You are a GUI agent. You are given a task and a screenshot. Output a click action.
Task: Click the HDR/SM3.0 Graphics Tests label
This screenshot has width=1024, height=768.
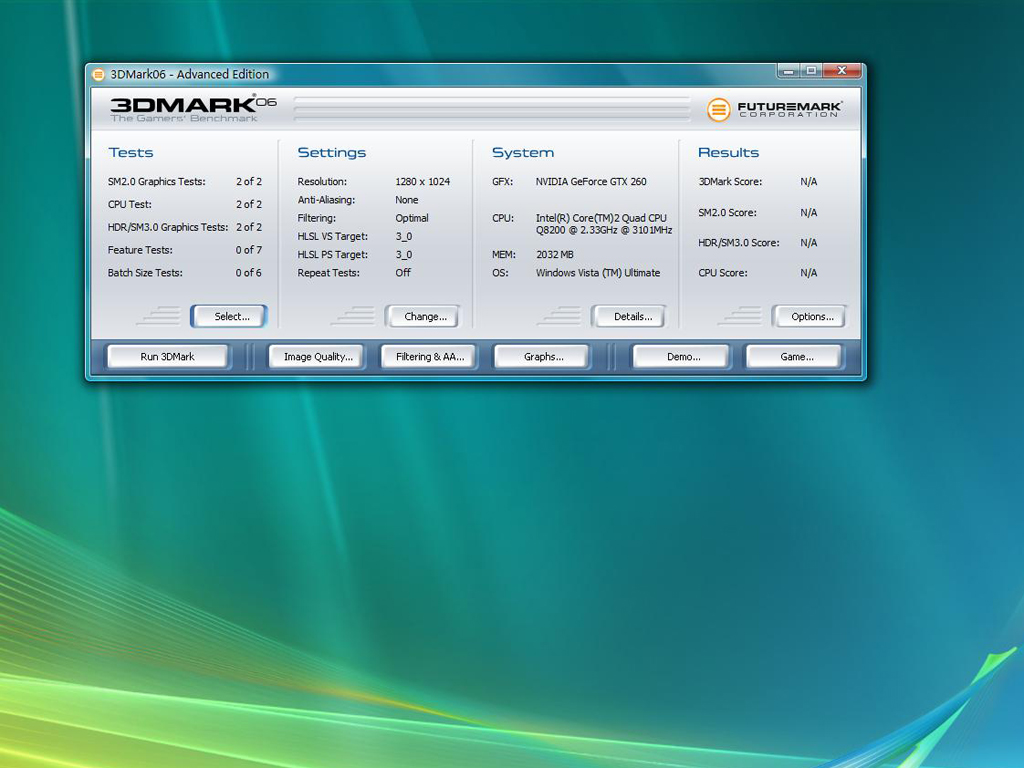[168, 228]
